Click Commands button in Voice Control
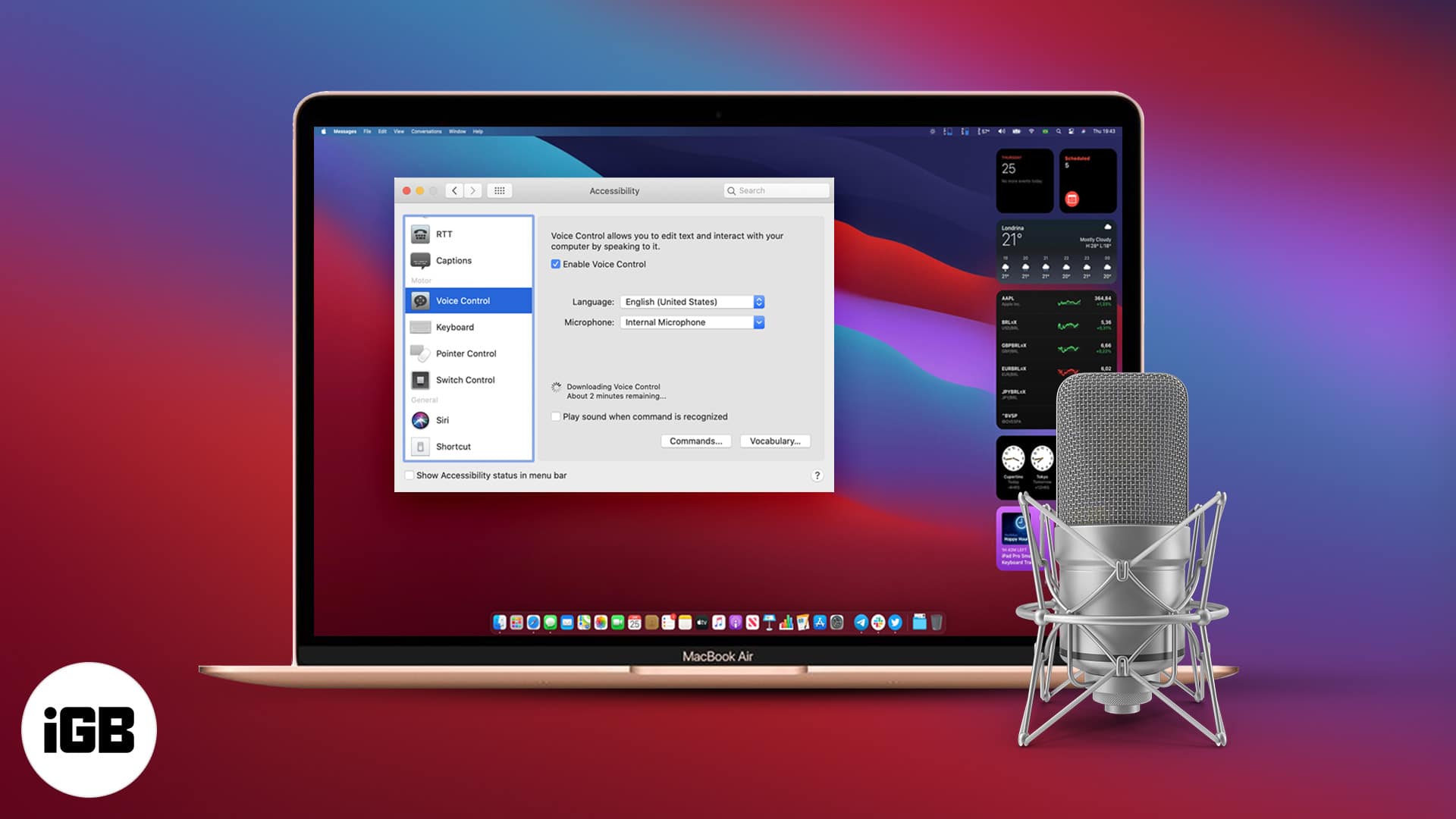 [695, 440]
